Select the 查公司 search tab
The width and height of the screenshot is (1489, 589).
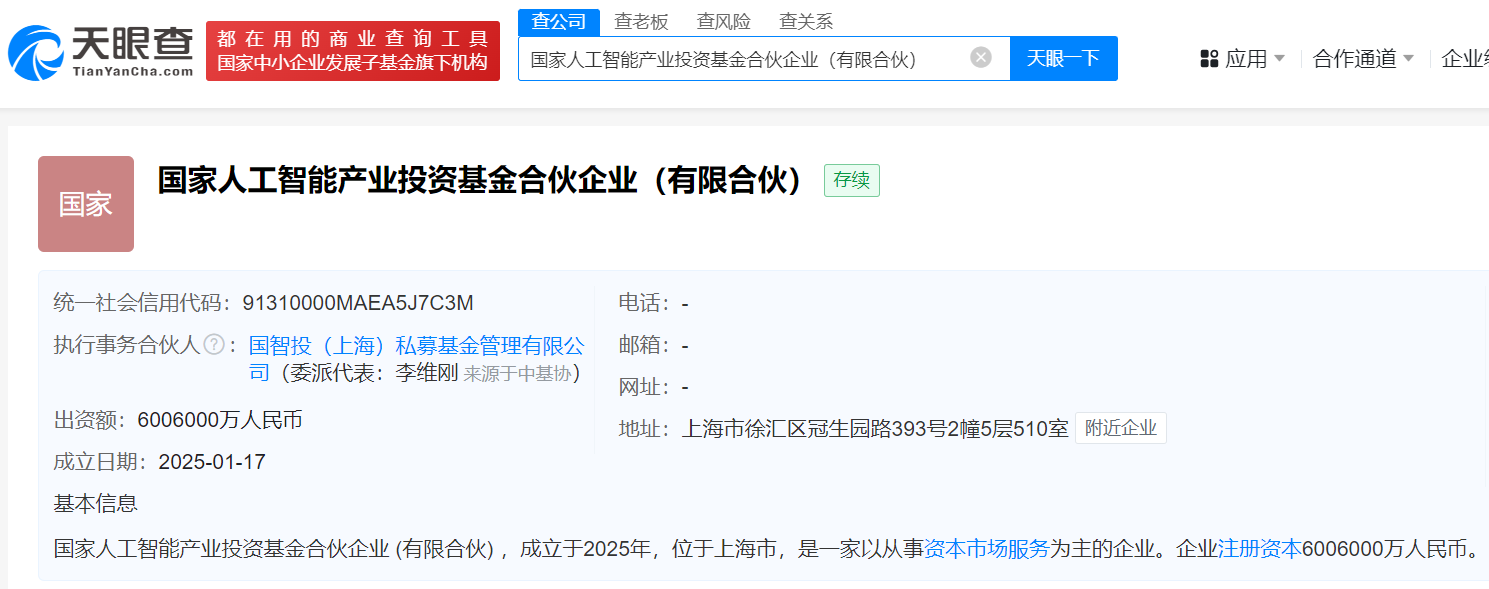[x=558, y=21]
